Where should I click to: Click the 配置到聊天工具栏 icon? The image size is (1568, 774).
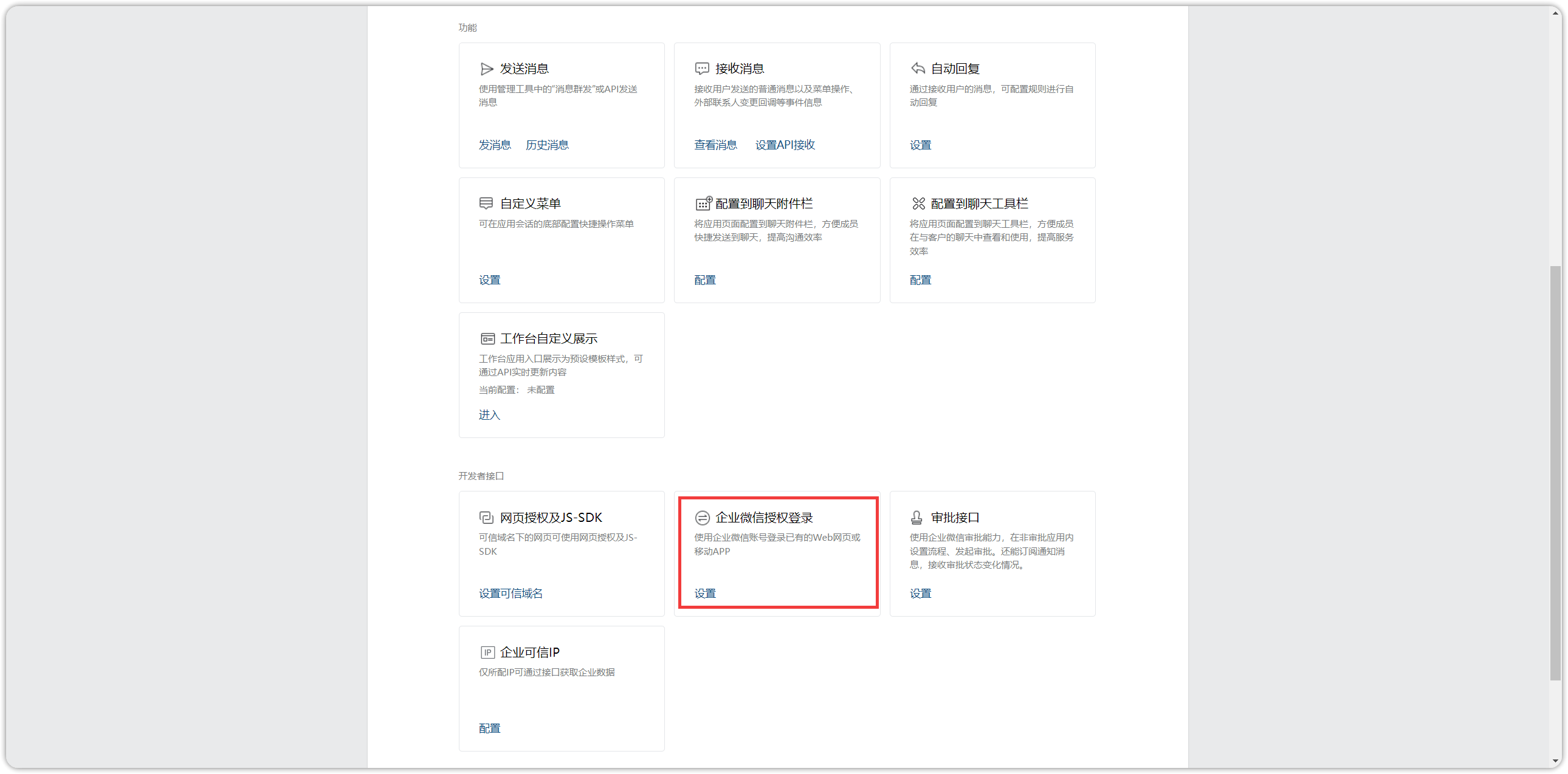coord(918,204)
